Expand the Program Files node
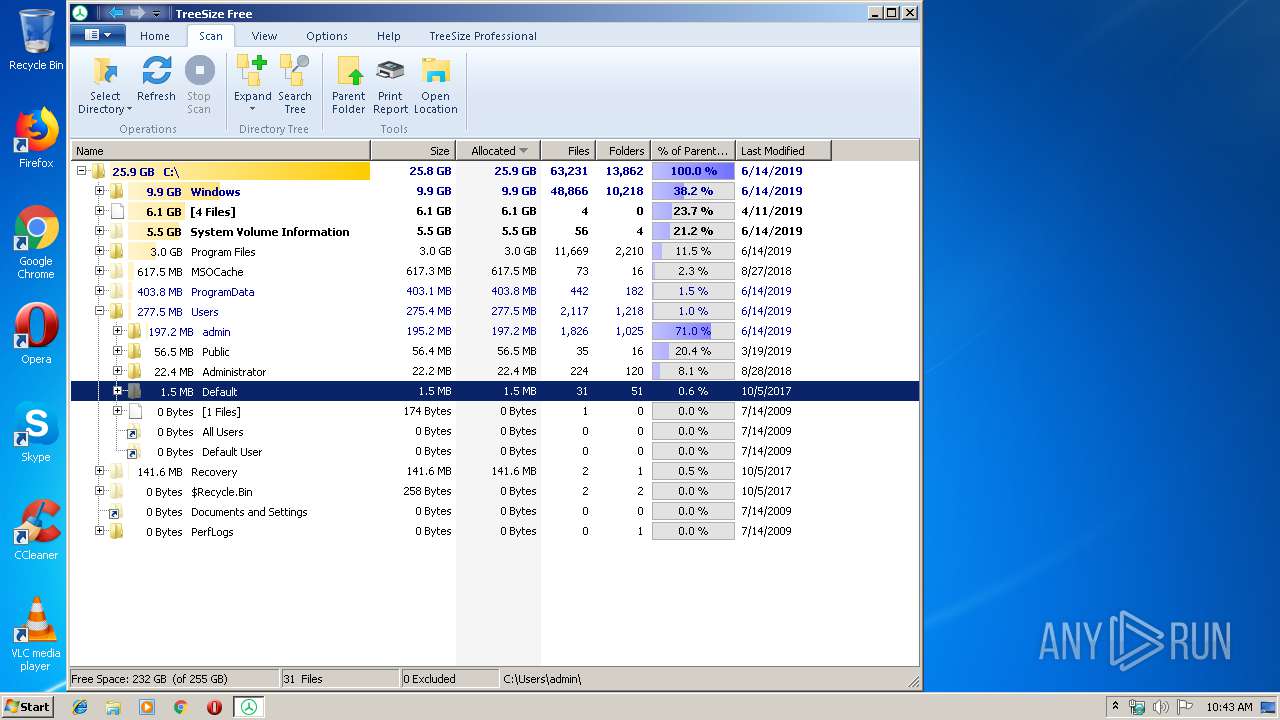 (x=99, y=251)
